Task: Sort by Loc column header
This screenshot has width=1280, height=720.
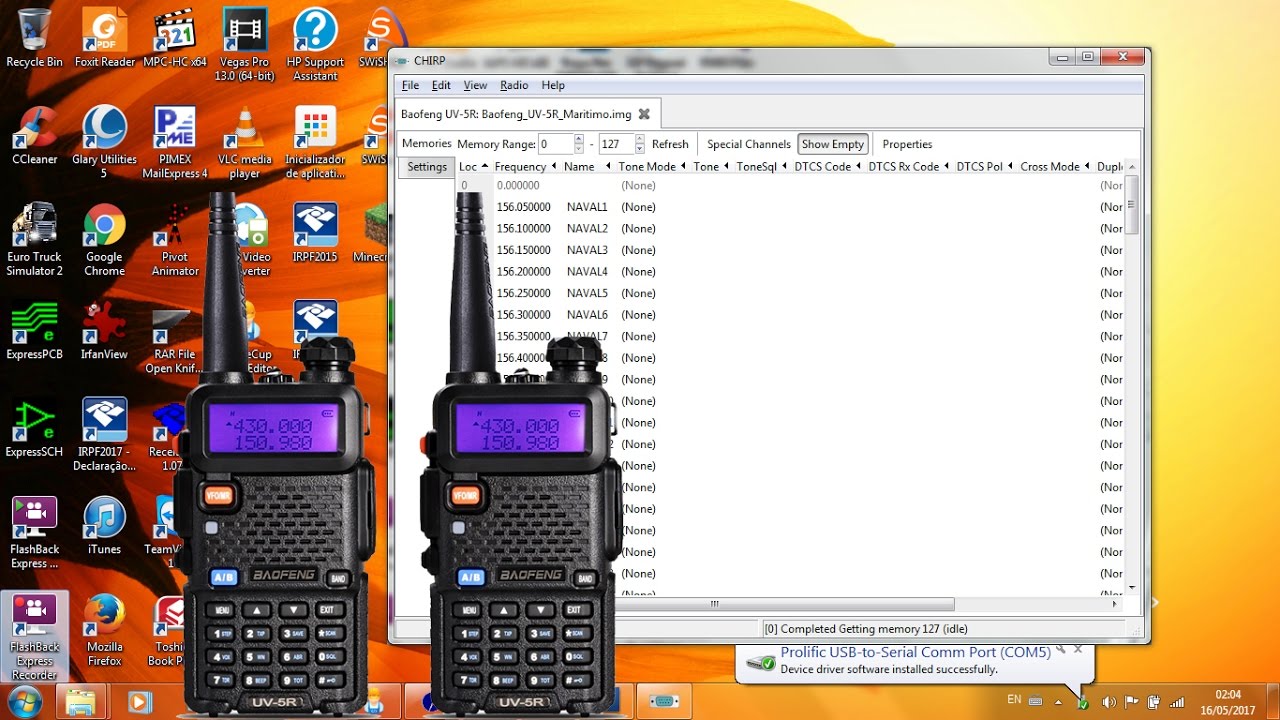Action: (x=474, y=167)
